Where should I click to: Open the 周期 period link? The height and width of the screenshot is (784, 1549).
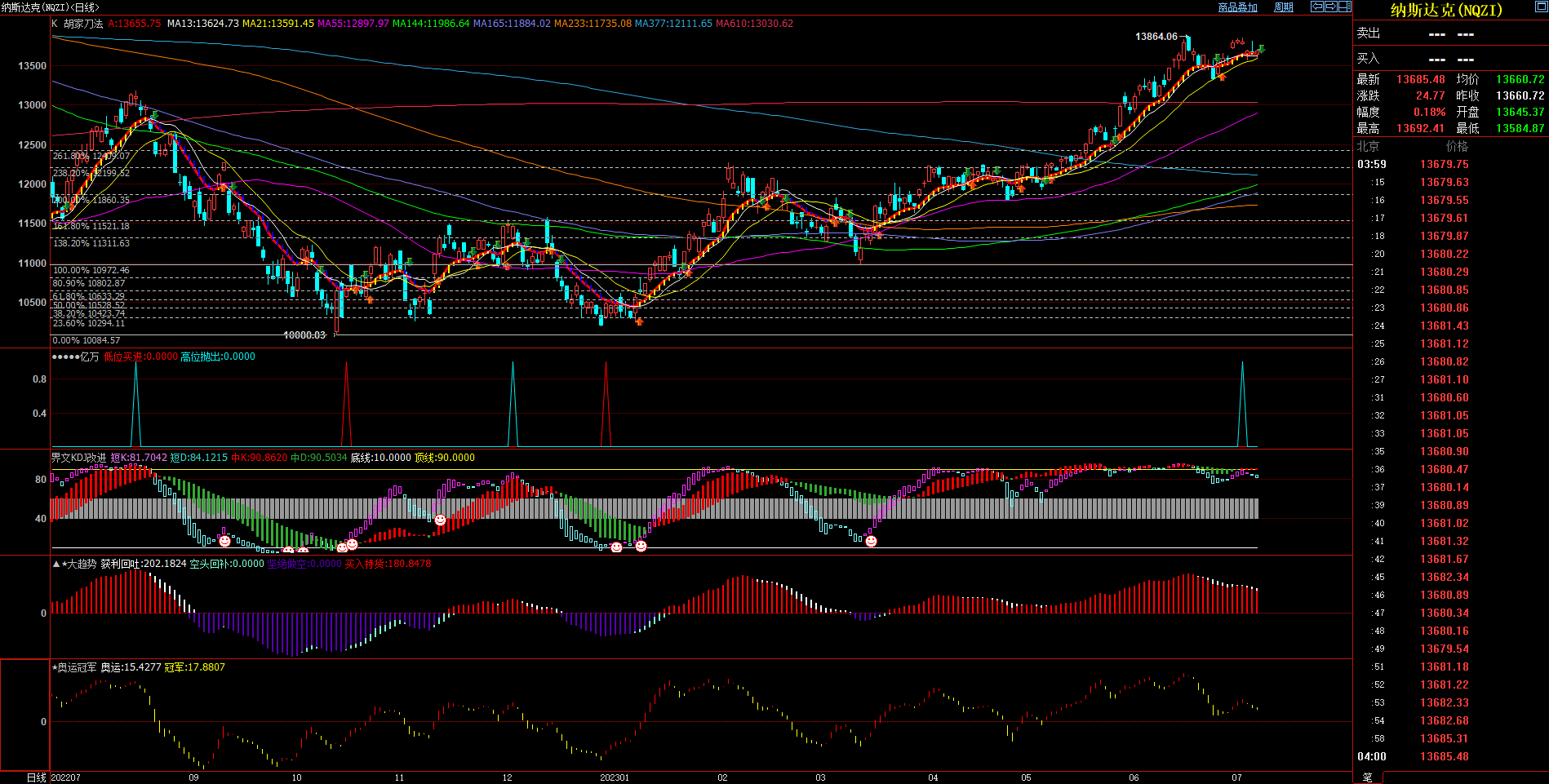tap(1284, 7)
